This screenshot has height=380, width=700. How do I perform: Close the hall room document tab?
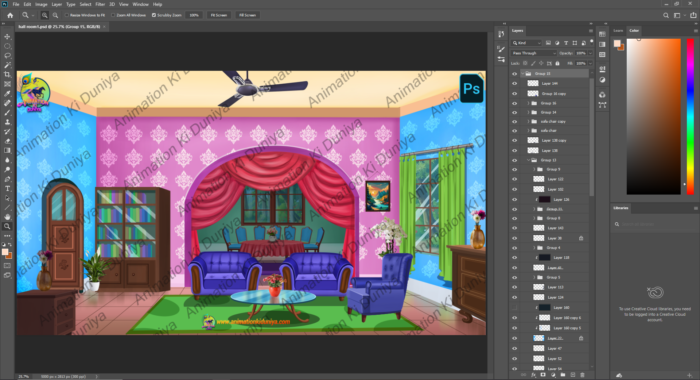click(x=104, y=27)
